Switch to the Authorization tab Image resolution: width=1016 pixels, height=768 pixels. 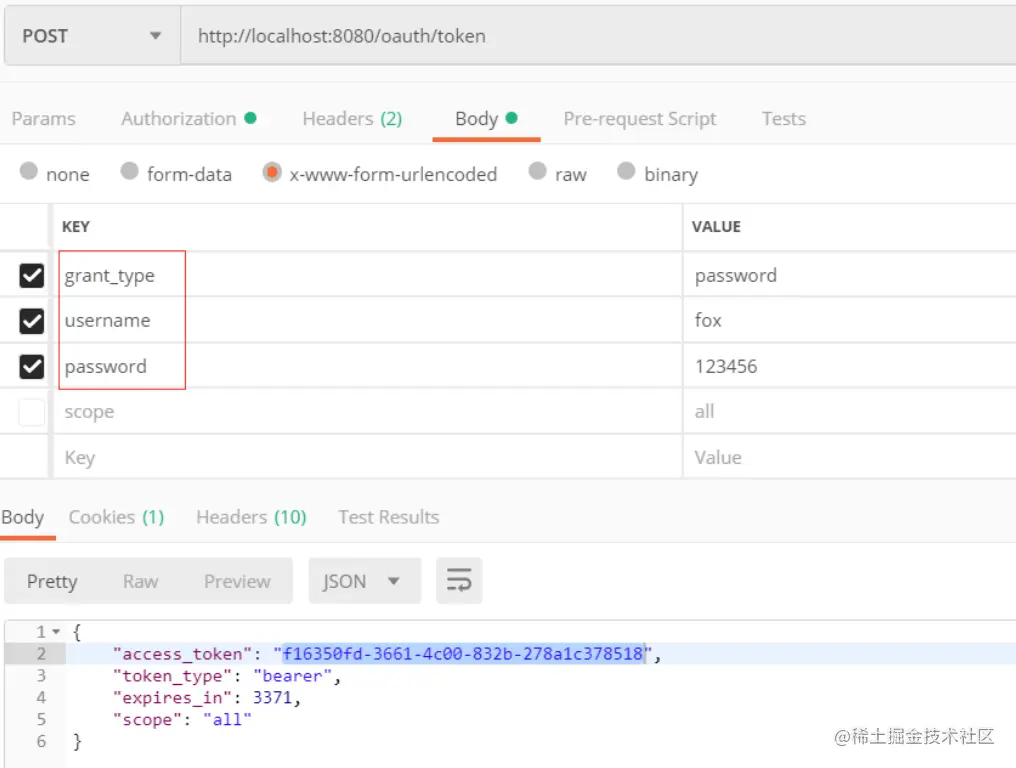189,119
